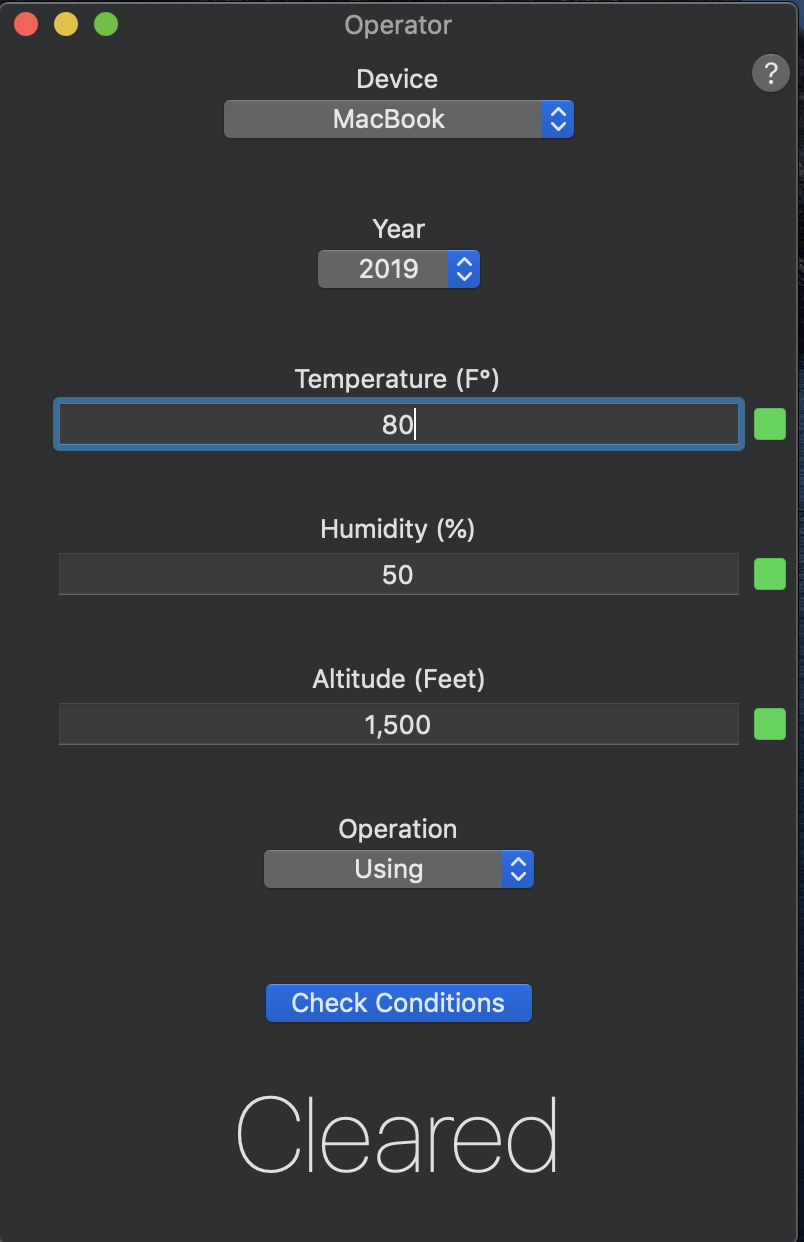The width and height of the screenshot is (804, 1242).
Task: Click the green Altitude status indicator
Action: click(769, 724)
